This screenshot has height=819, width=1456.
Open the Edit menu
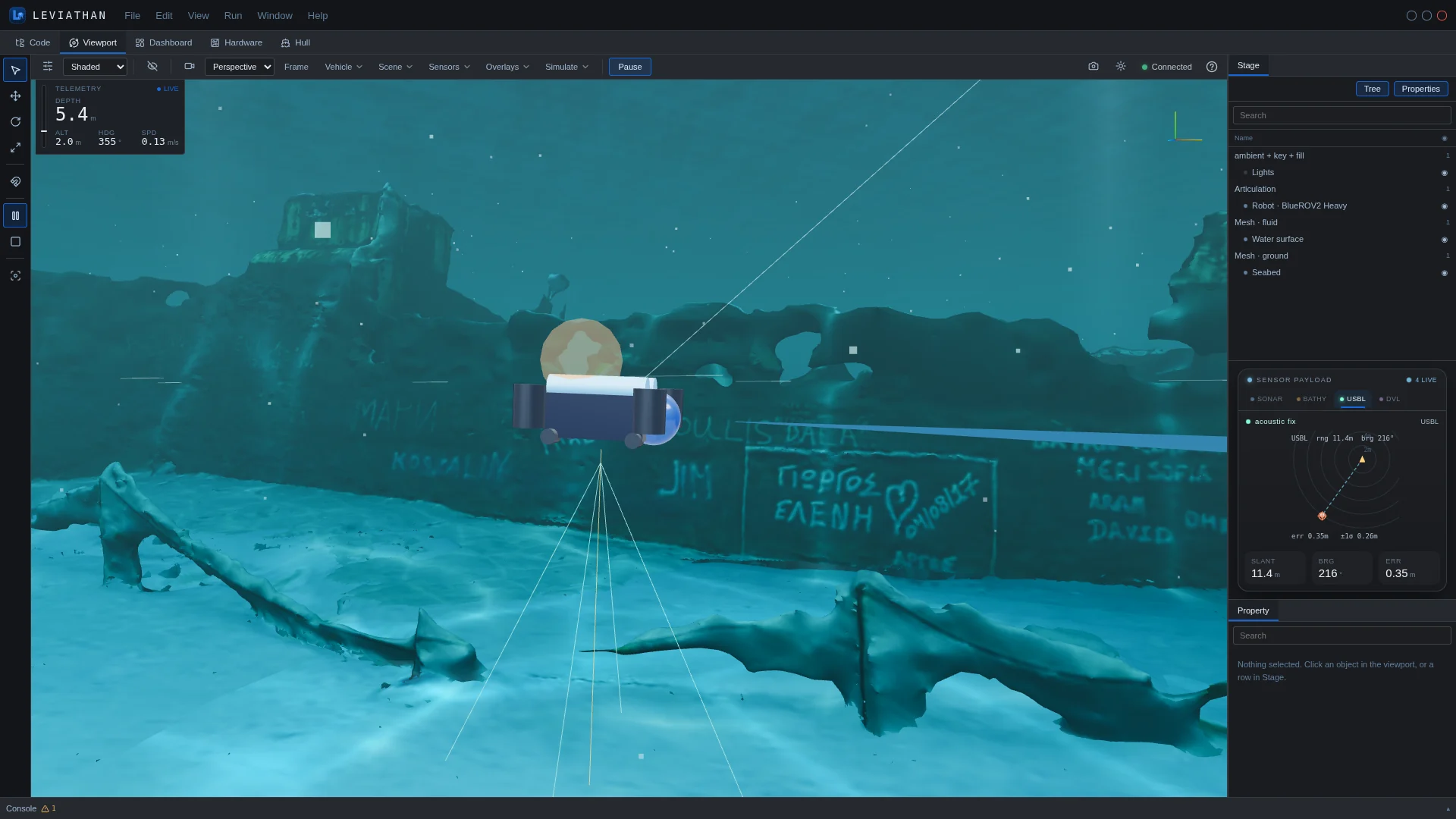(164, 15)
